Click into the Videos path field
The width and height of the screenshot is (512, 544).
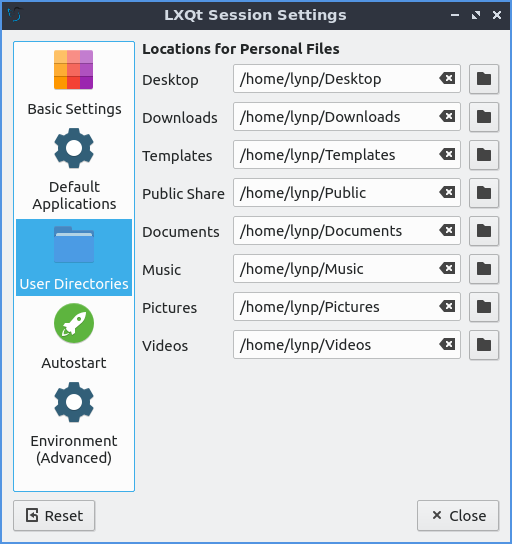[x=347, y=345]
